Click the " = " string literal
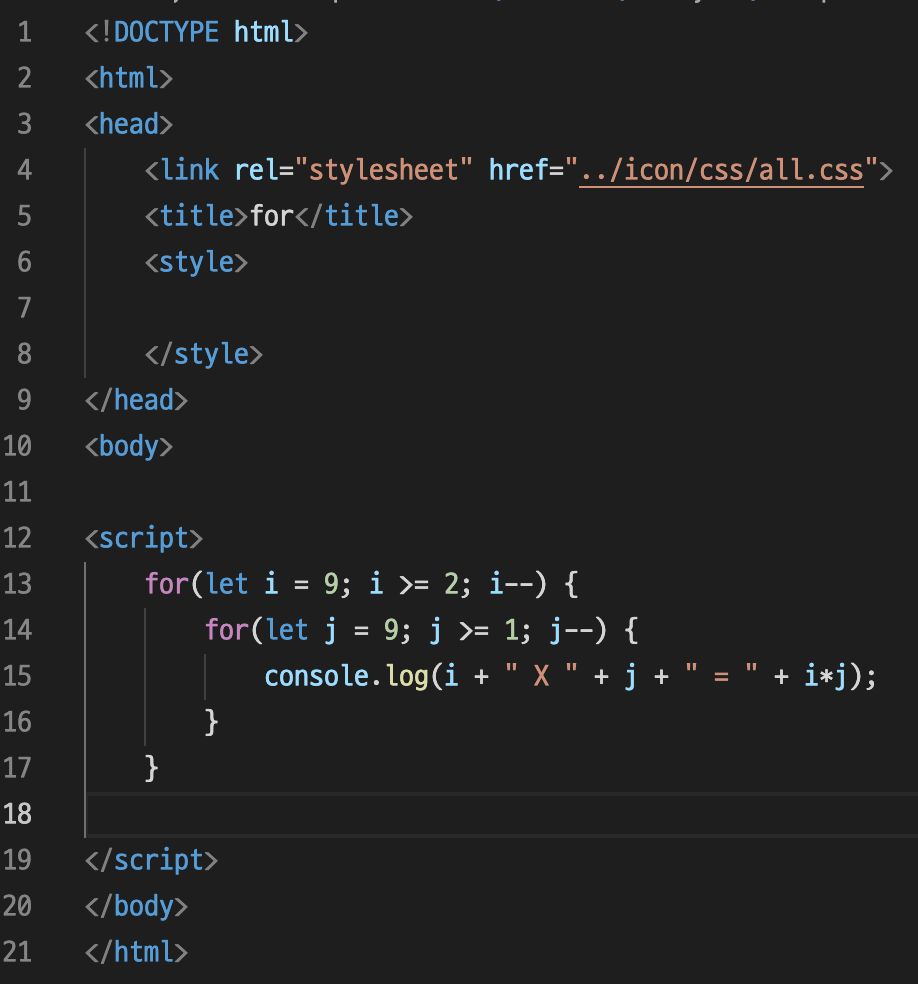The width and height of the screenshot is (918, 984). [x=721, y=676]
